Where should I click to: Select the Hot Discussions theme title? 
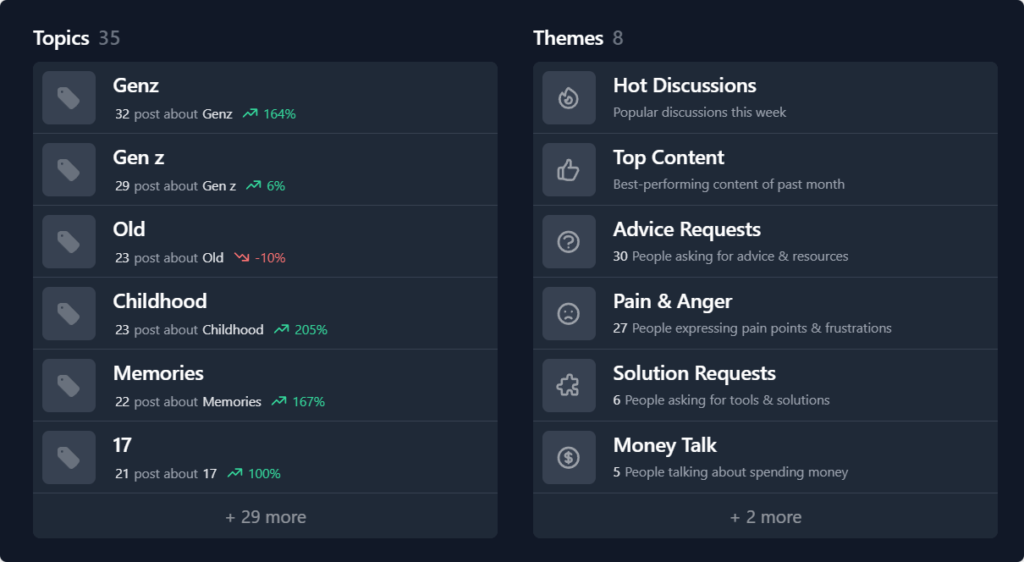pyautogui.click(x=684, y=86)
